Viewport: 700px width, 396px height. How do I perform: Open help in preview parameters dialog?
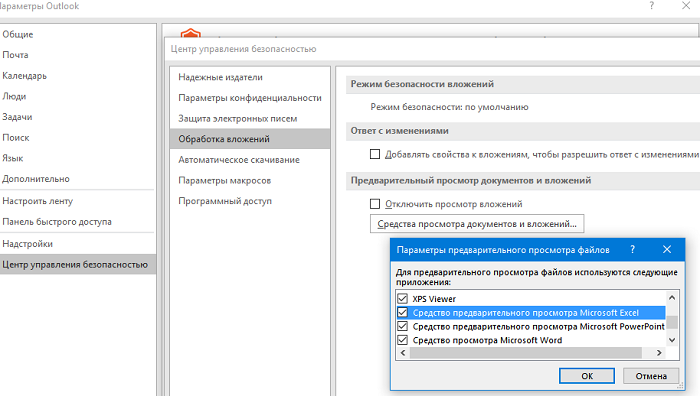(x=632, y=250)
